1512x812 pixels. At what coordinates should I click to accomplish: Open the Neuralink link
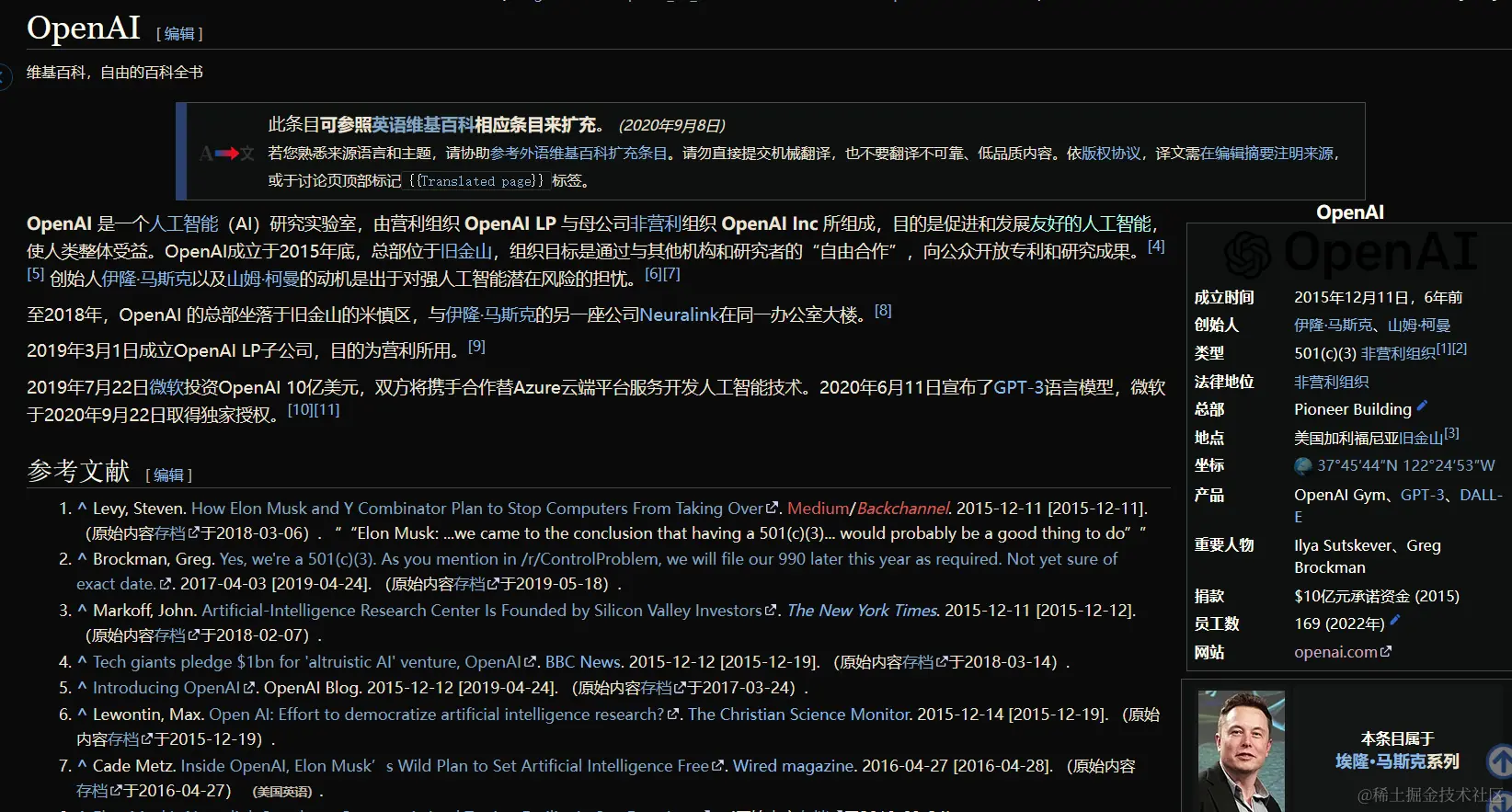[680, 315]
